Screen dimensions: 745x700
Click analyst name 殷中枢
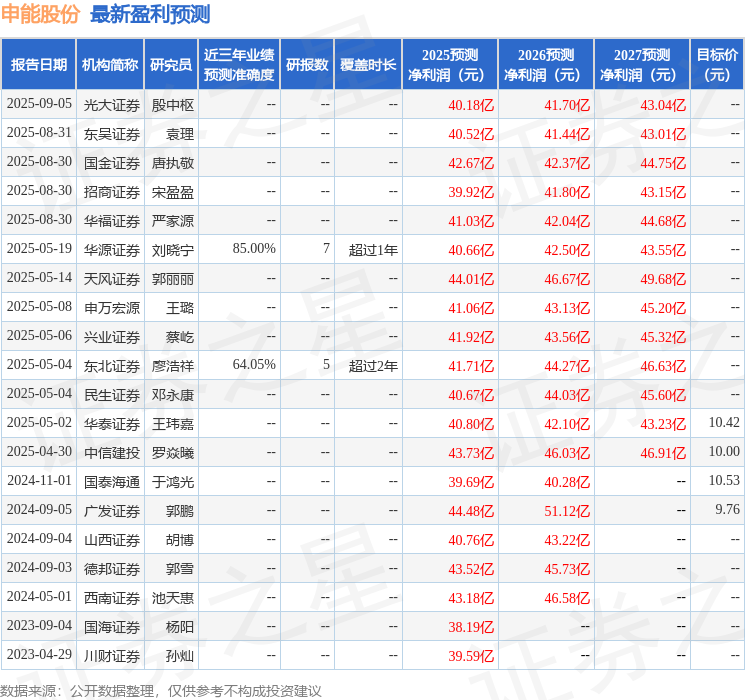pyautogui.click(x=172, y=105)
